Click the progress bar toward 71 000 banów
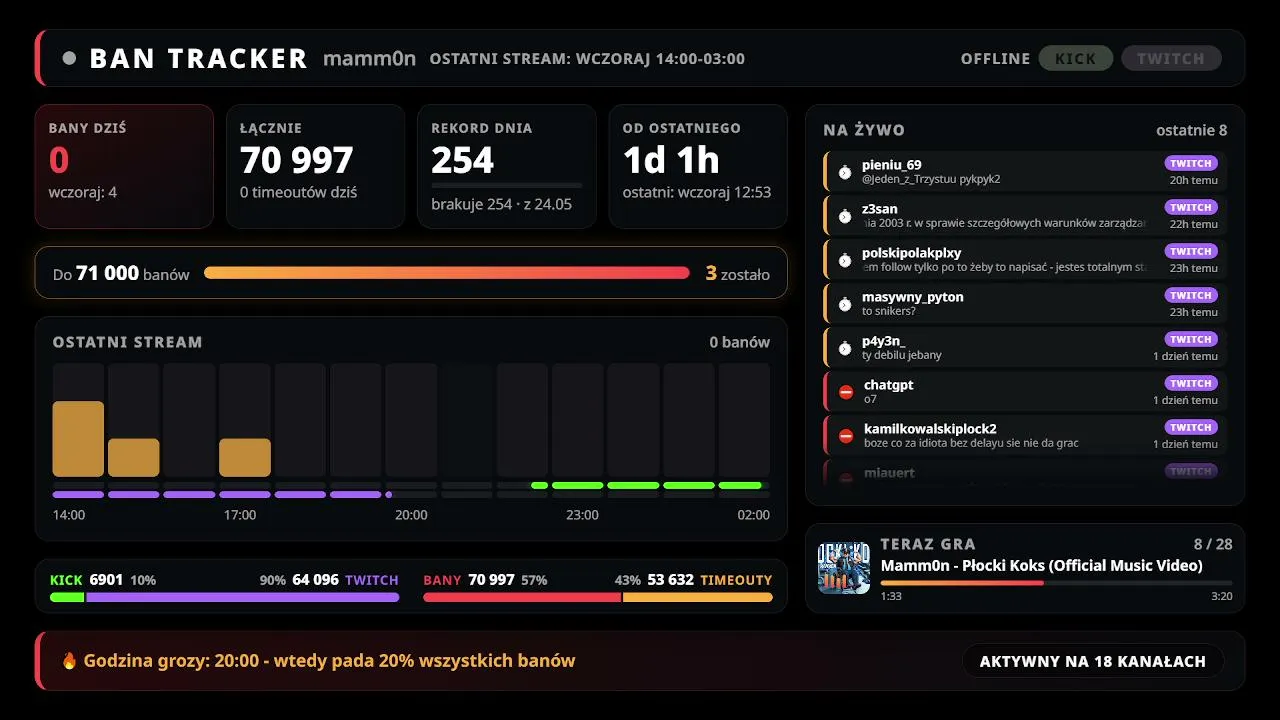Image resolution: width=1280 pixels, height=720 pixels. (x=447, y=273)
